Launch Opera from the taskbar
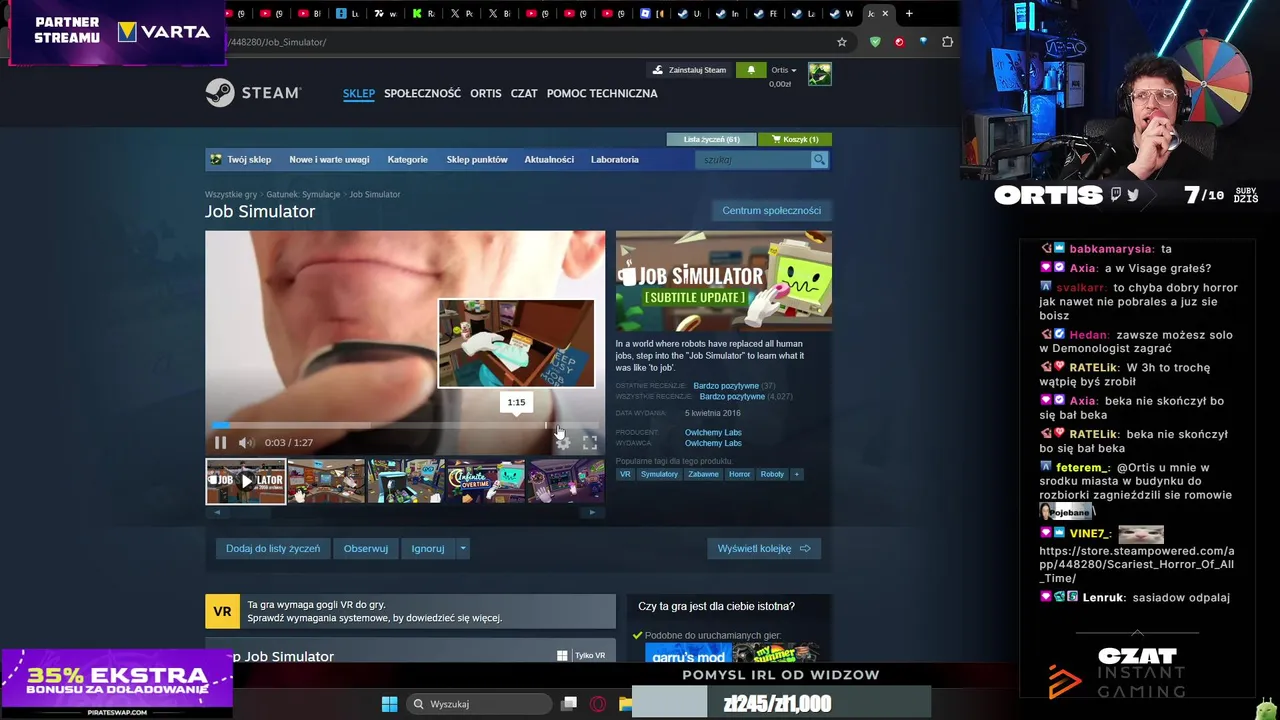 coord(598,704)
